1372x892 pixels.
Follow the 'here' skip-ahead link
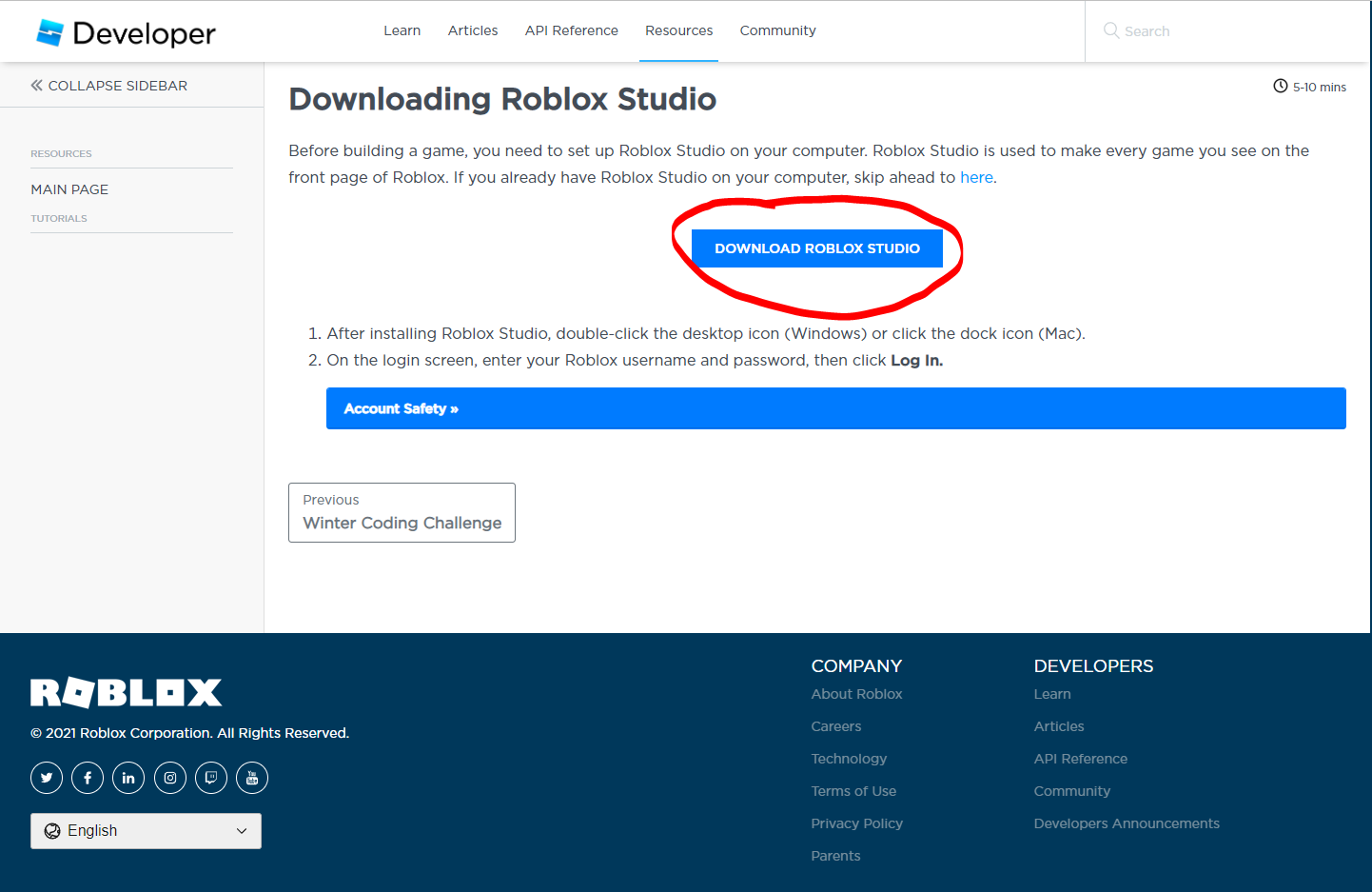click(x=976, y=177)
